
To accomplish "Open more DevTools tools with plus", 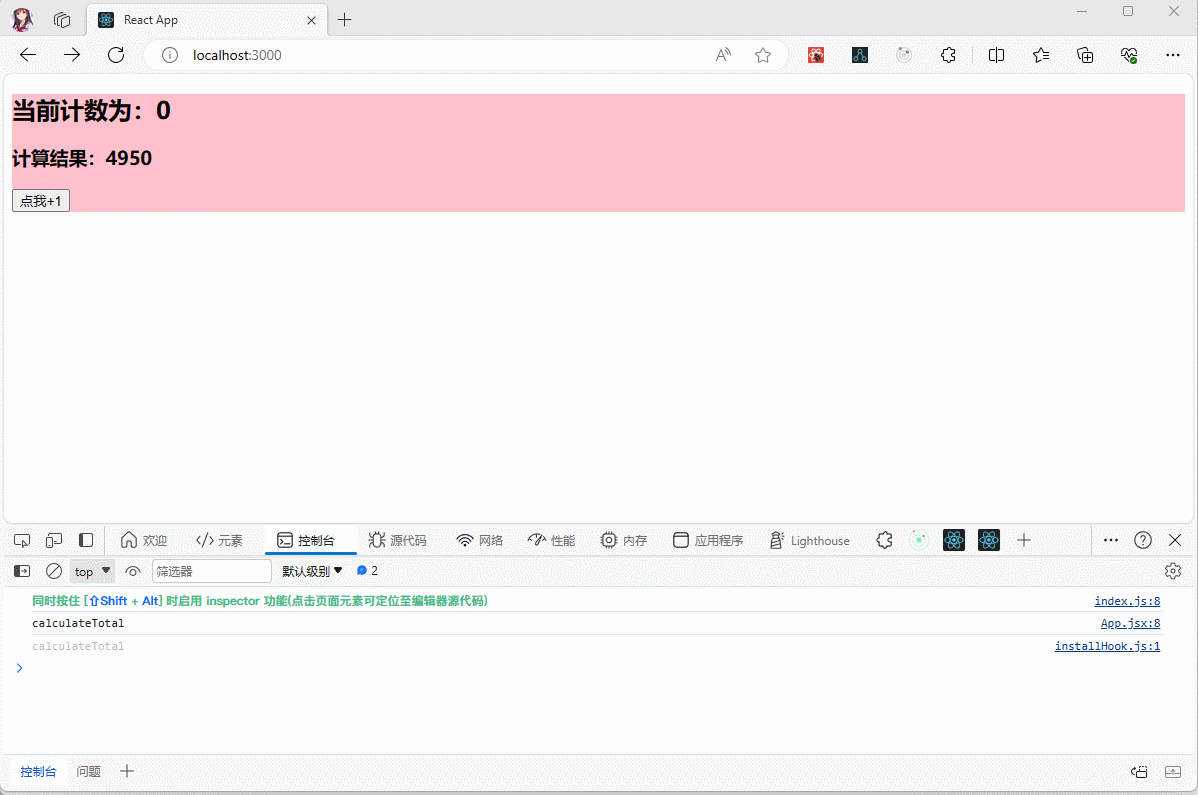I will [1023, 540].
